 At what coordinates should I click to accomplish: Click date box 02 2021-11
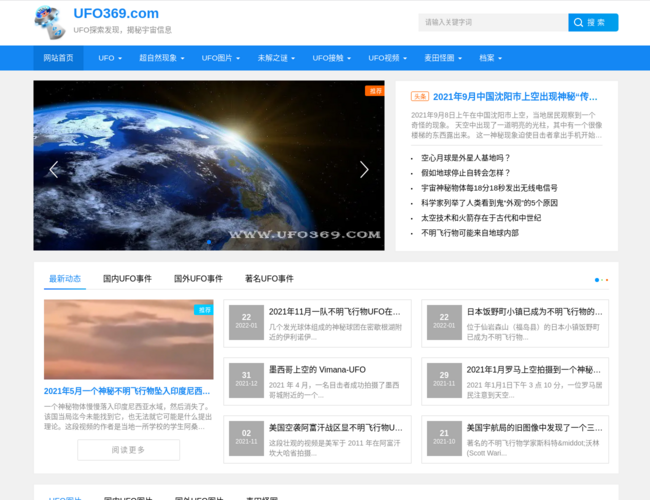tap(246, 438)
